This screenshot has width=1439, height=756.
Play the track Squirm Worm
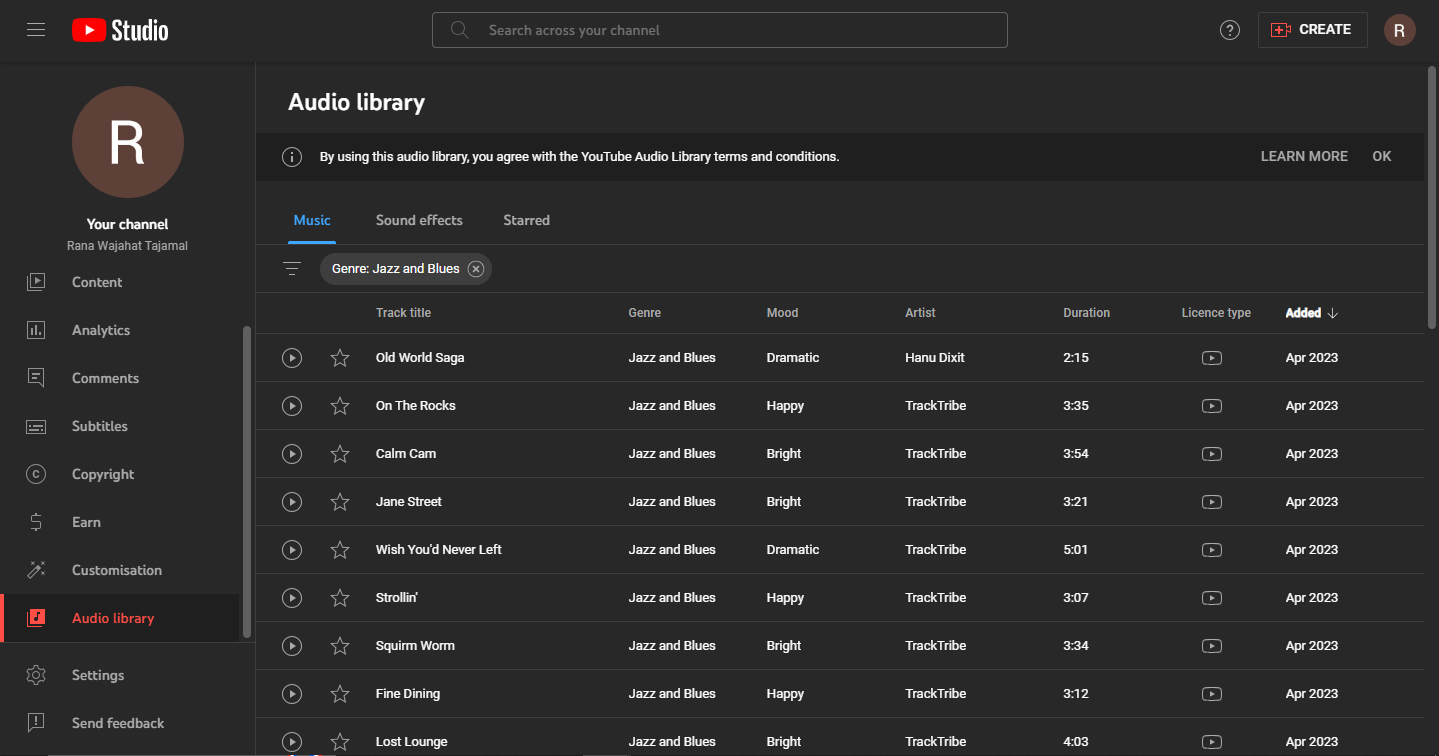pyautogui.click(x=292, y=646)
